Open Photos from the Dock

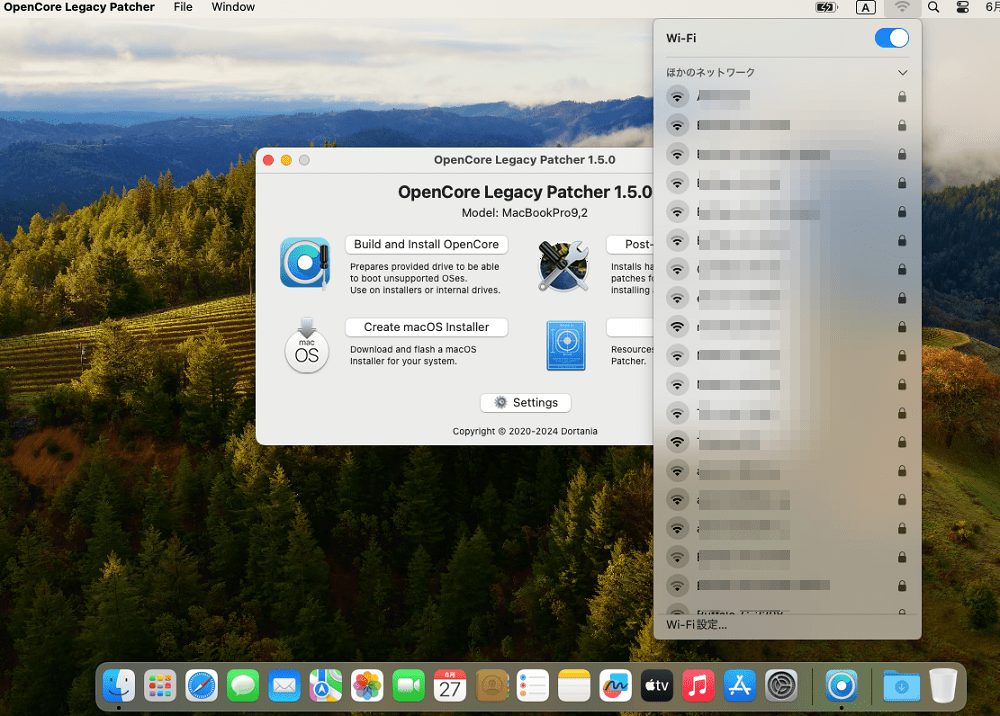point(367,685)
